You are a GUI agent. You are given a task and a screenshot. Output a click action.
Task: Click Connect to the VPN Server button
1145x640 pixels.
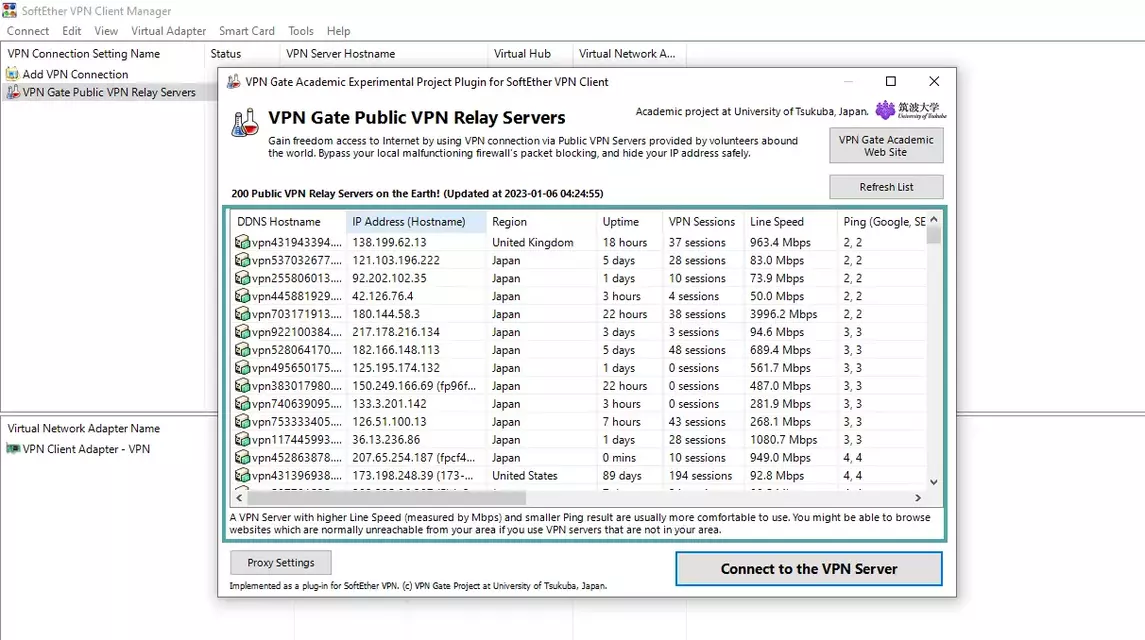click(x=808, y=568)
